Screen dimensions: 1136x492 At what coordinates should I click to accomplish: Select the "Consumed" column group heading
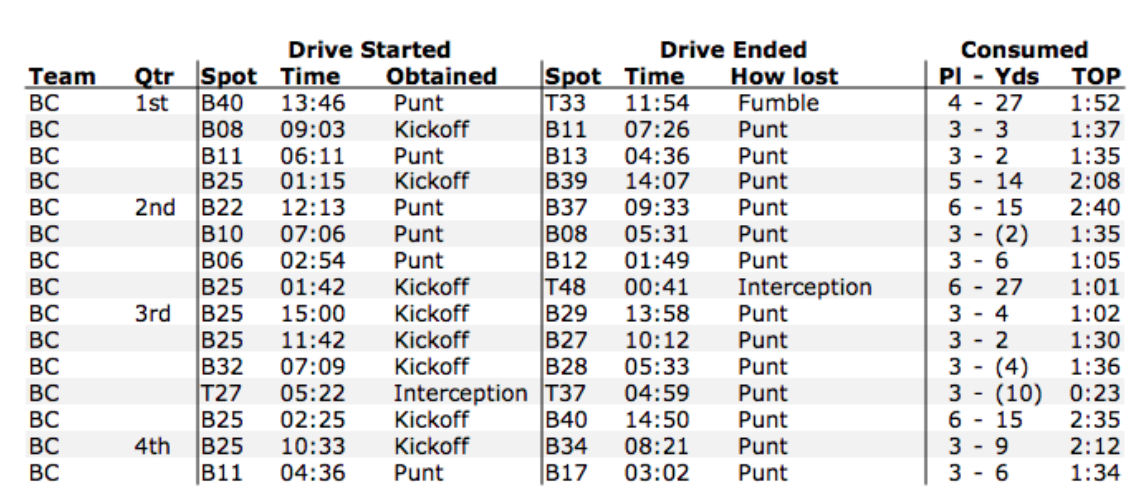pos(1023,49)
